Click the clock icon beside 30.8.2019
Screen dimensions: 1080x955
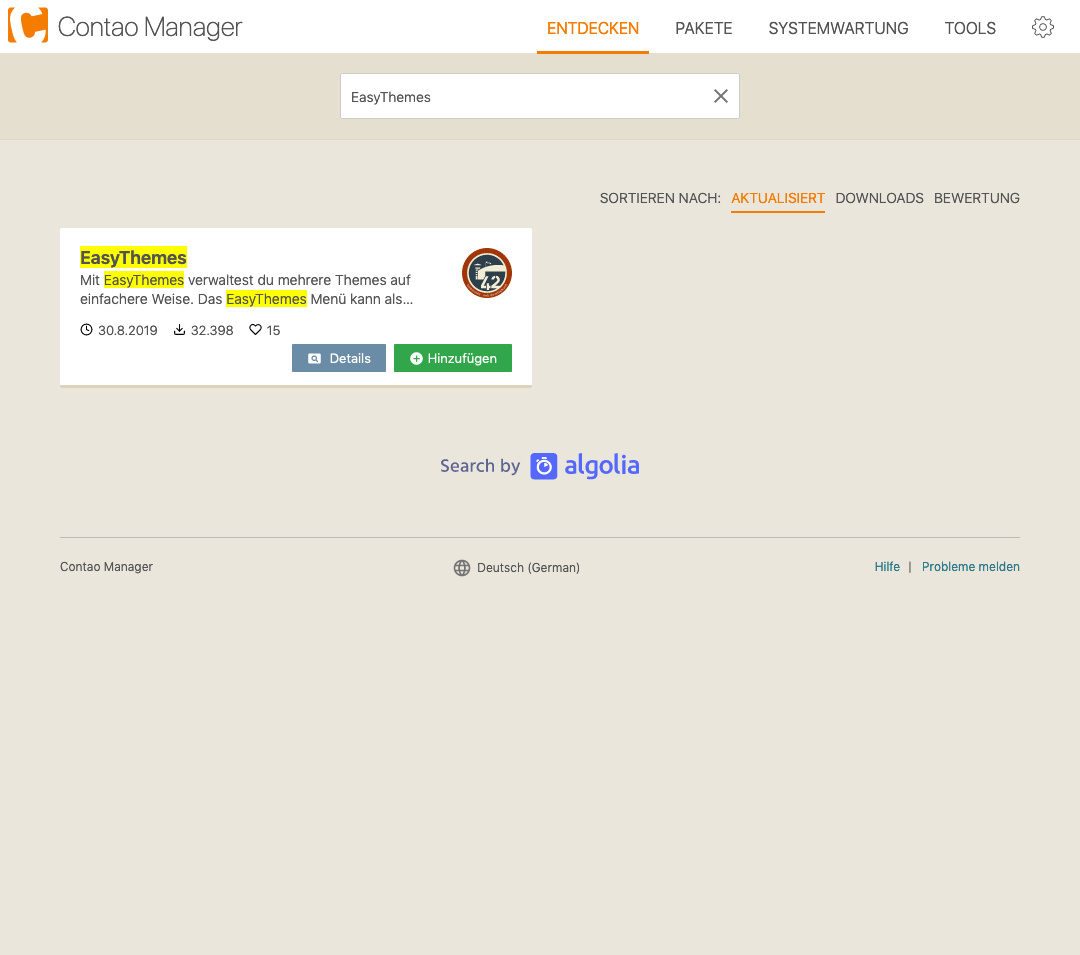click(x=86, y=330)
